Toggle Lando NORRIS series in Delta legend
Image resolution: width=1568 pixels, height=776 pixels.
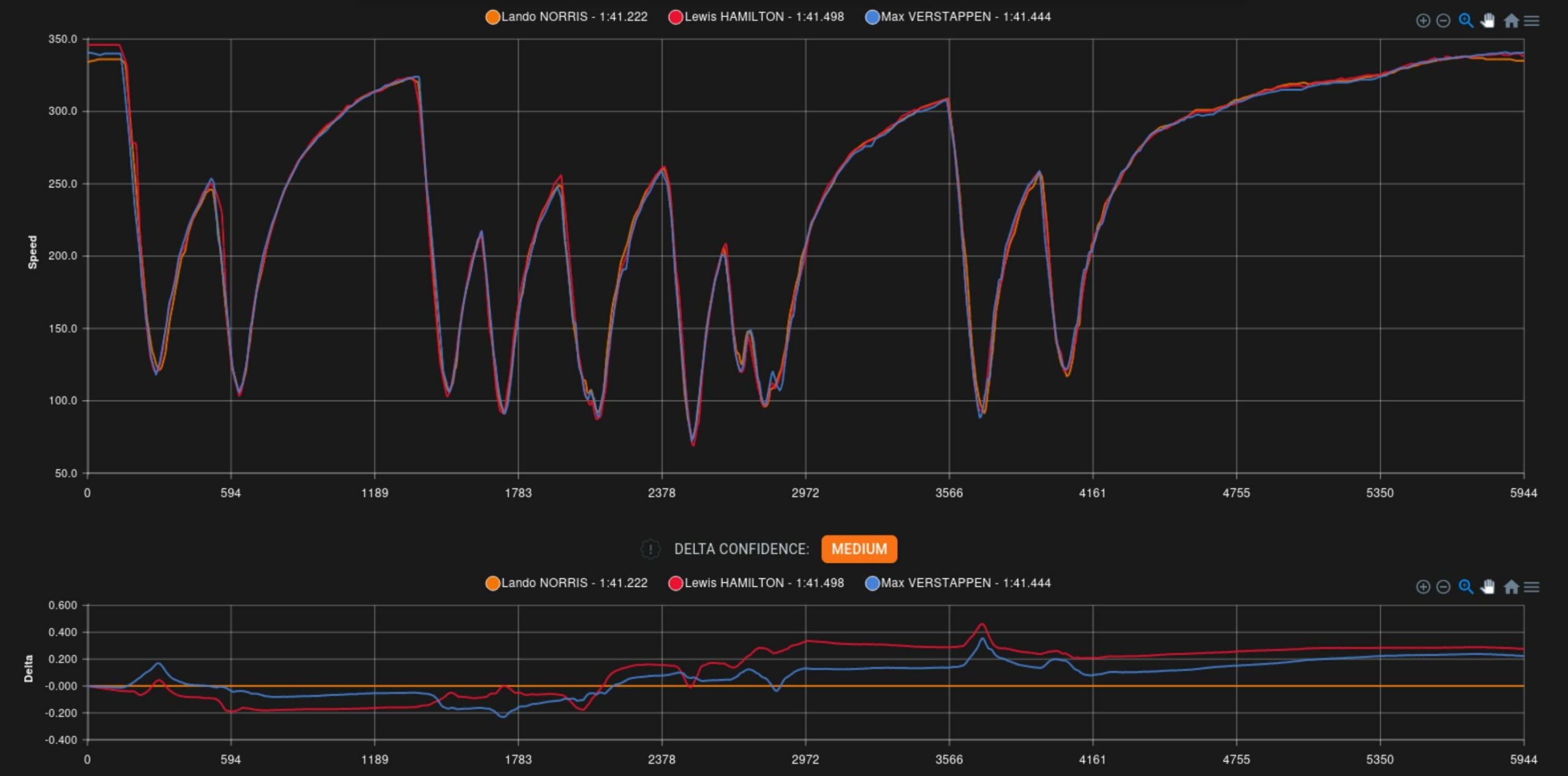click(x=573, y=583)
